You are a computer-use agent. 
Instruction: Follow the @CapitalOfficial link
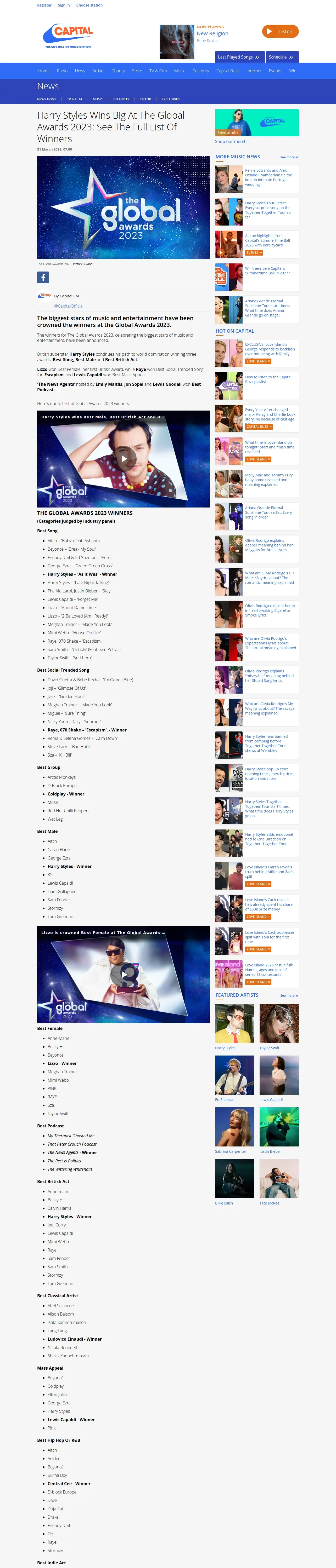click(69, 306)
